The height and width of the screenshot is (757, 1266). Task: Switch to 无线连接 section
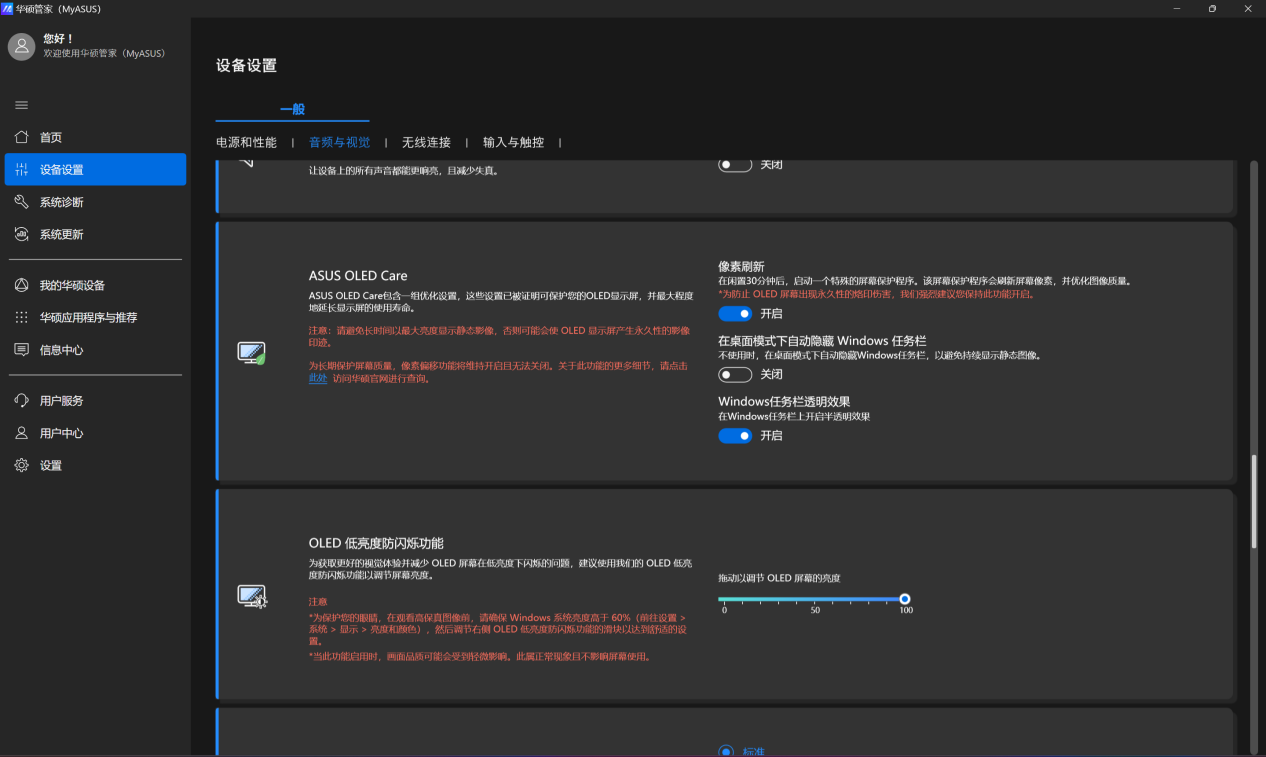pyautogui.click(x=426, y=143)
